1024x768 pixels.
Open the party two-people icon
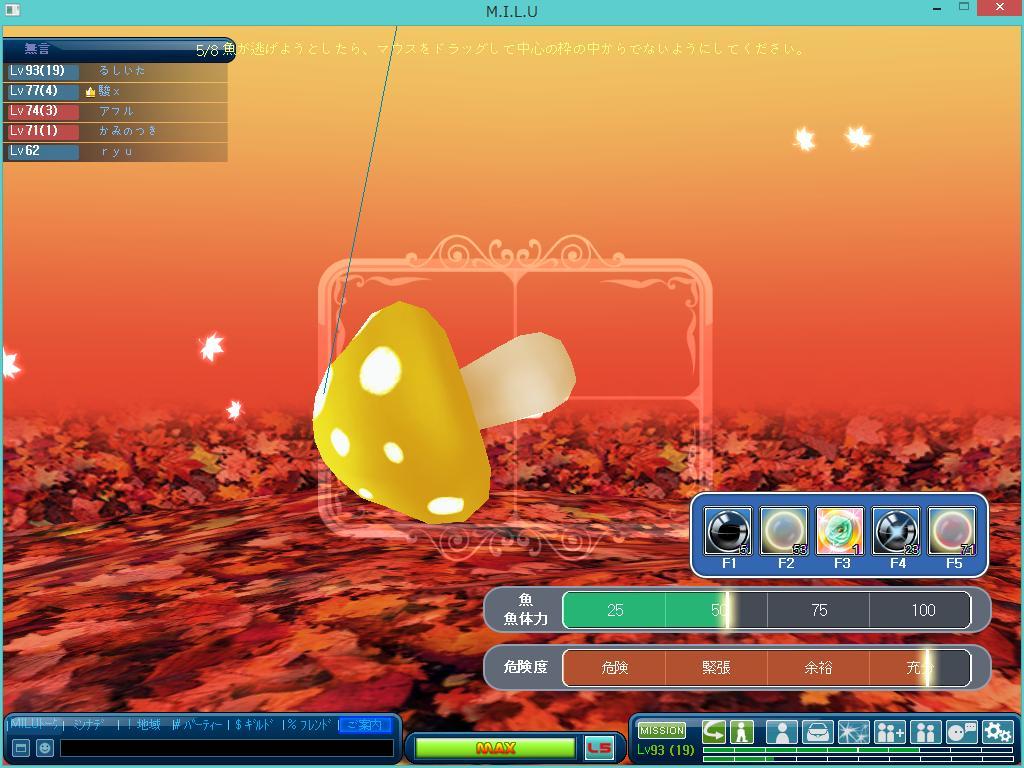925,732
